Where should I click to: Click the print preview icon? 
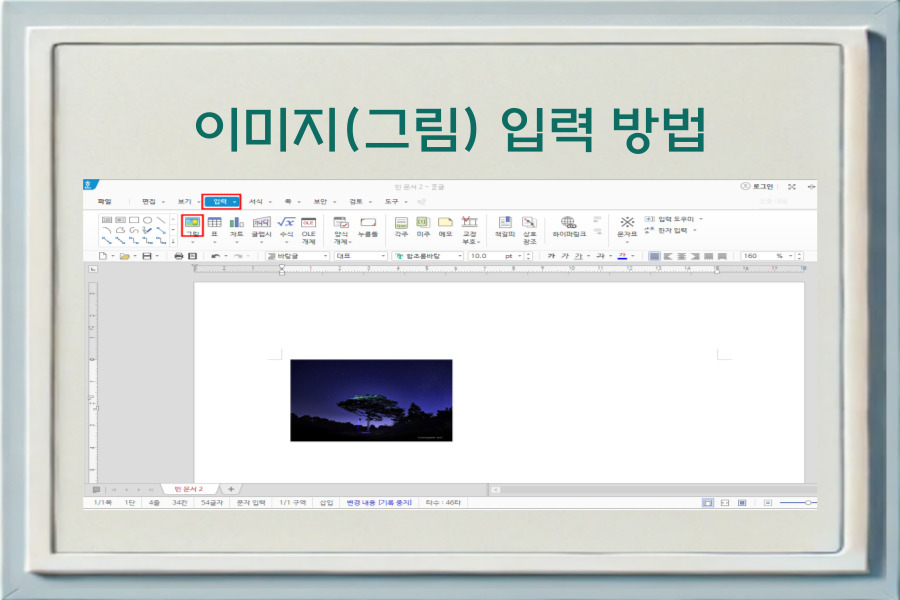pyautogui.click(x=193, y=256)
